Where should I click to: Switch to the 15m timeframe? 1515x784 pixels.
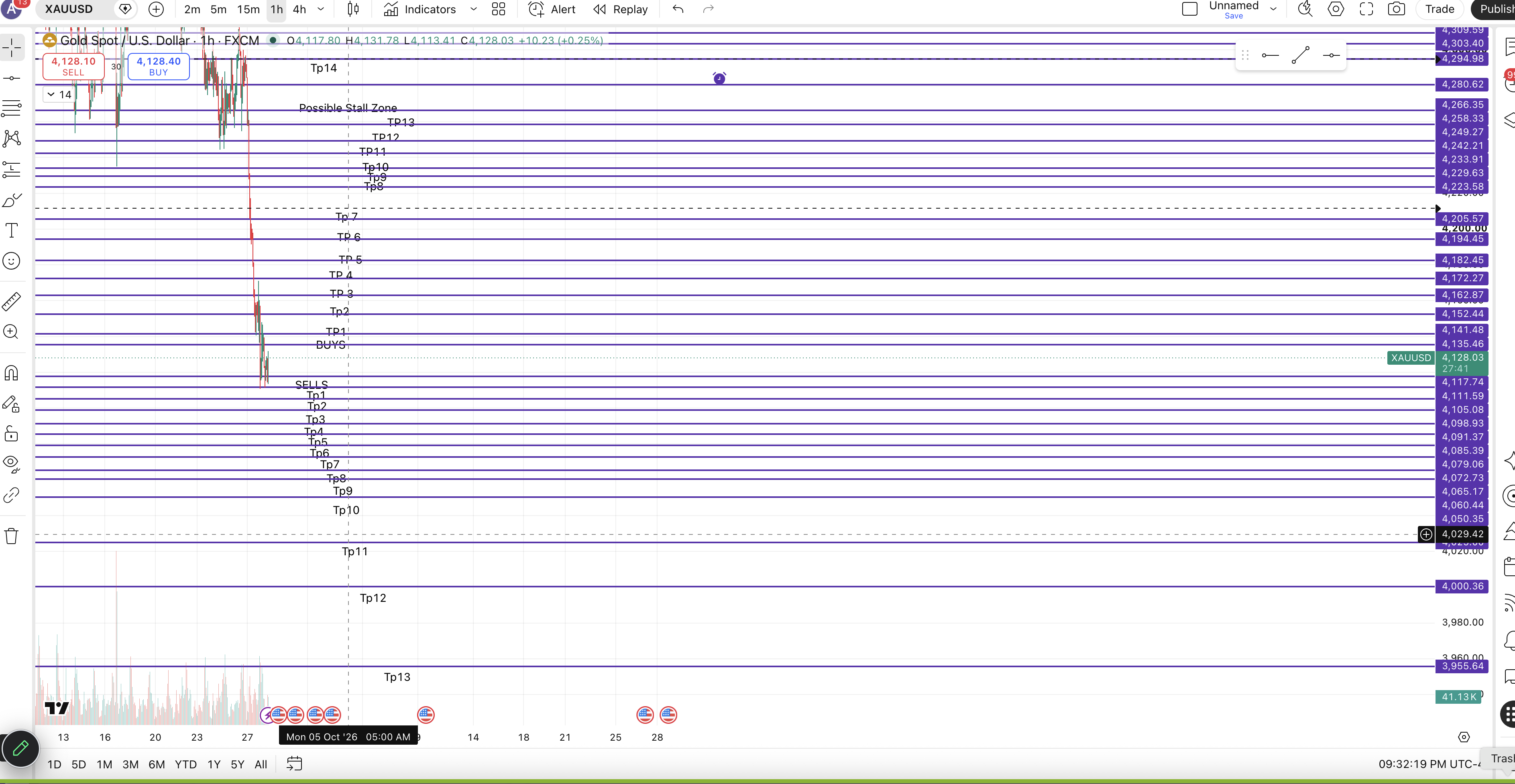coord(248,9)
